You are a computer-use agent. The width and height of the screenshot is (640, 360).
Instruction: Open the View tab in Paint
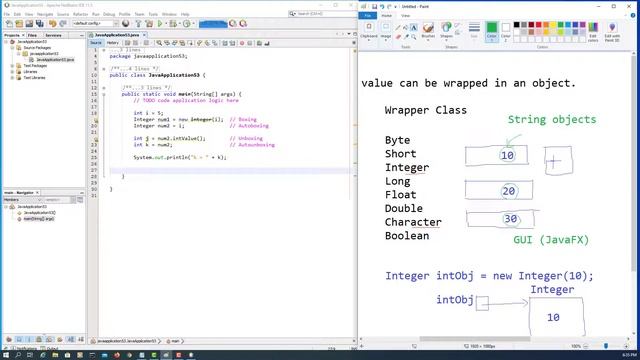405,16
